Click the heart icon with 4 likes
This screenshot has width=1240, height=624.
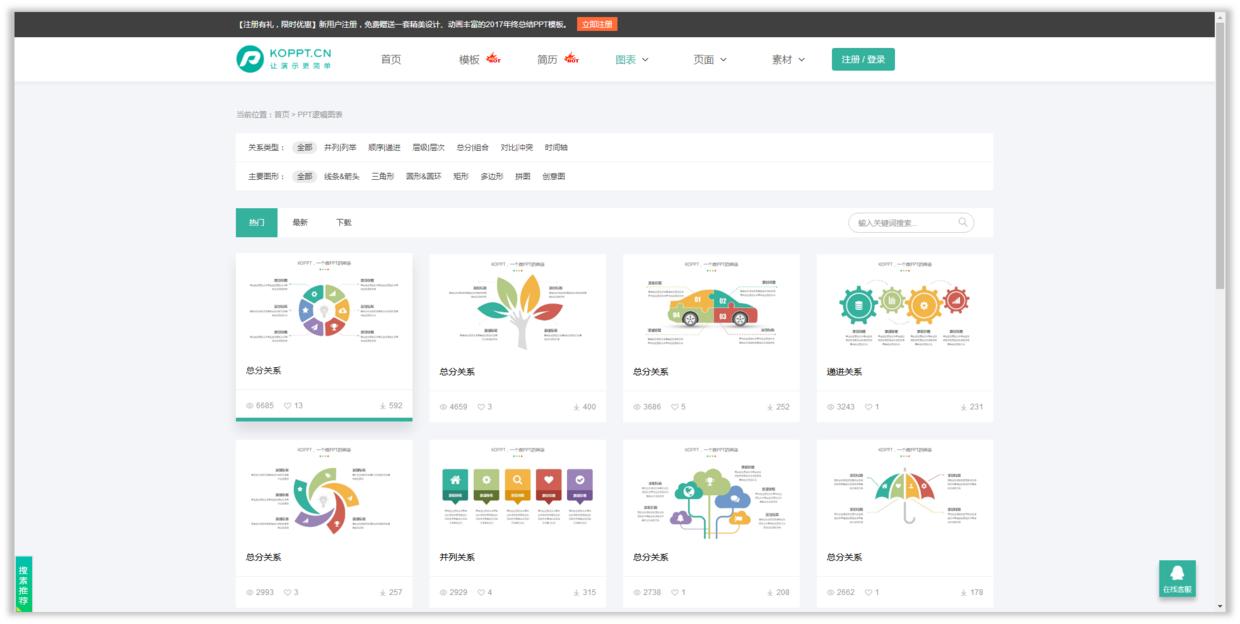coord(481,592)
